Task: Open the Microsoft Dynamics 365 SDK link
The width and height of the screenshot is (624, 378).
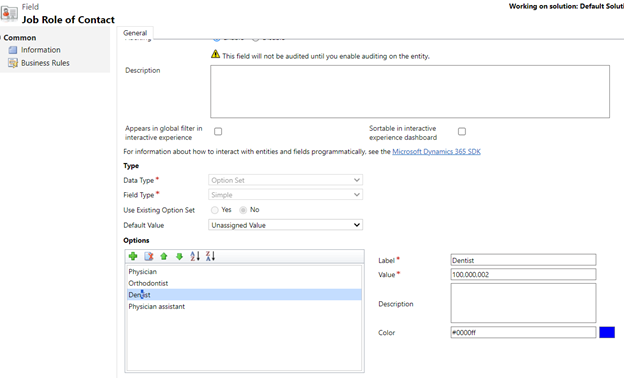Action: click(x=437, y=151)
